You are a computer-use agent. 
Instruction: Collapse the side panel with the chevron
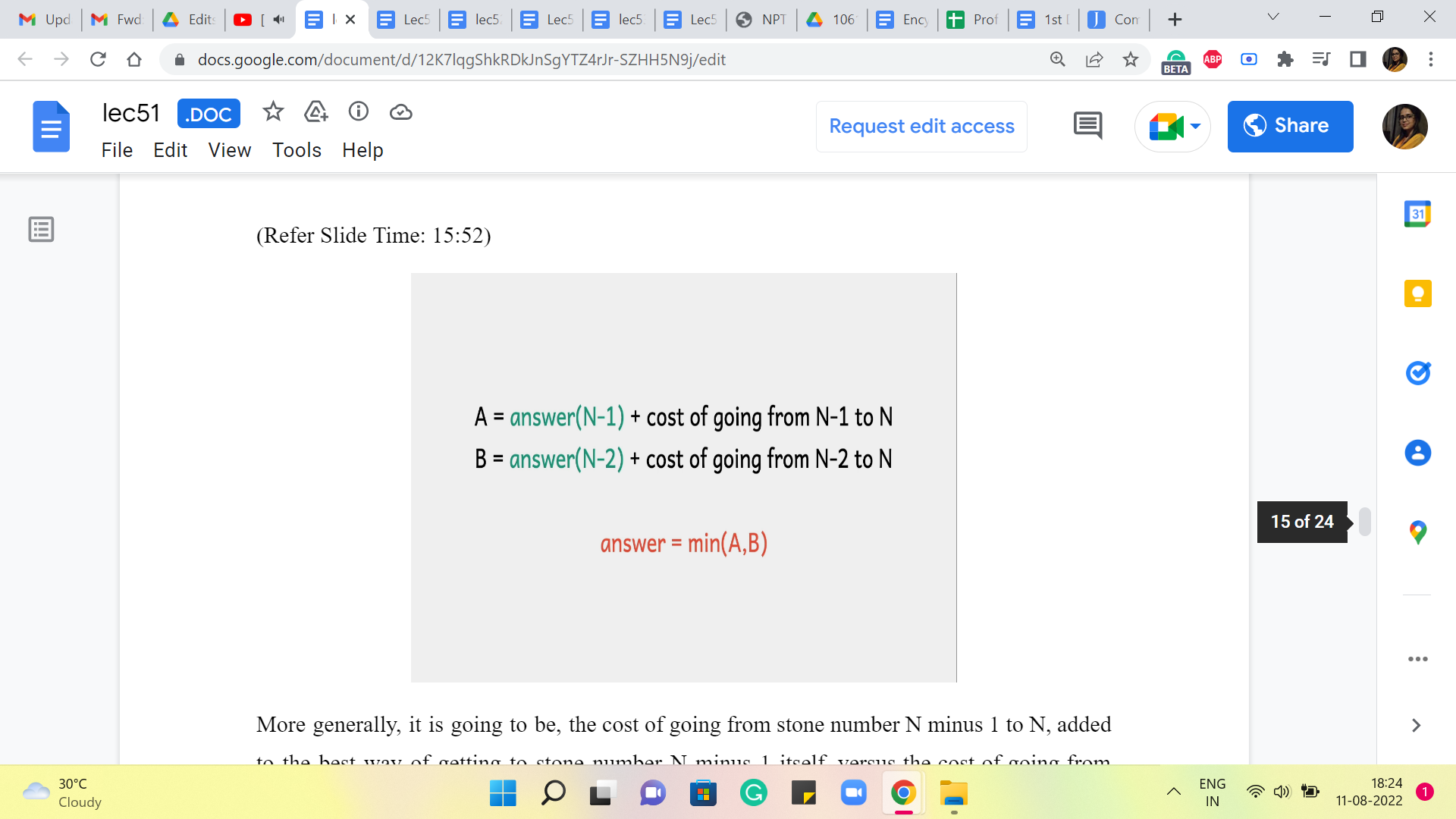[x=1416, y=725]
